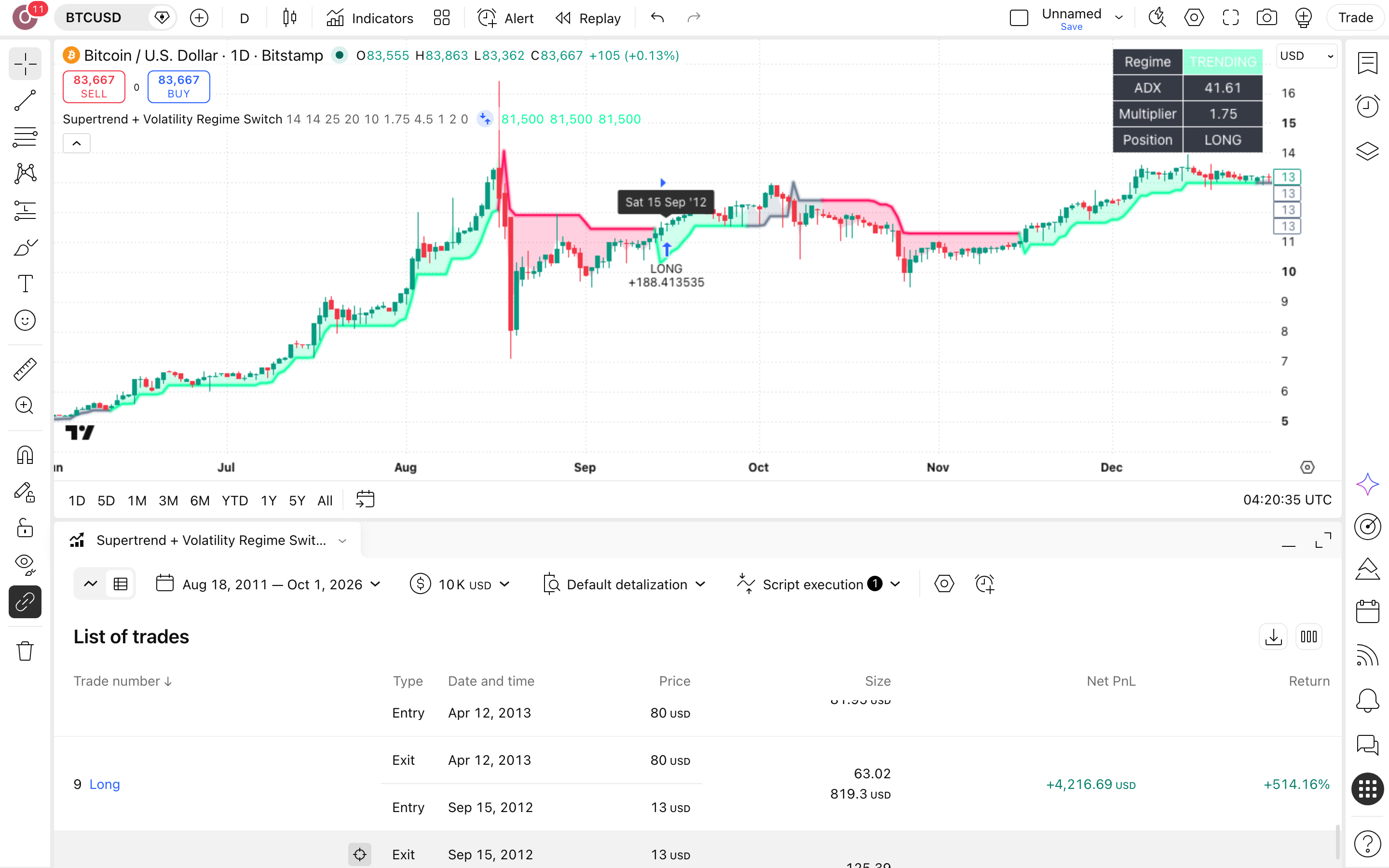This screenshot has width=1389, height=868.
Task: Expand the Unnamed layout dropdown arrow
Action: (1118, 18)
